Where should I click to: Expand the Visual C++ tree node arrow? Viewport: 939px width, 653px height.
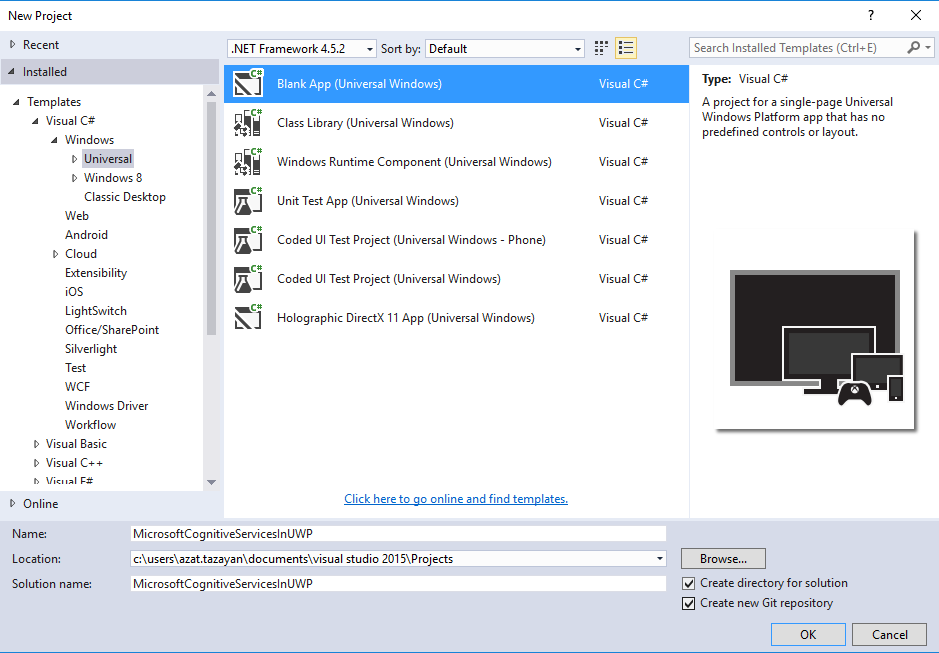[x=36, y=463]
